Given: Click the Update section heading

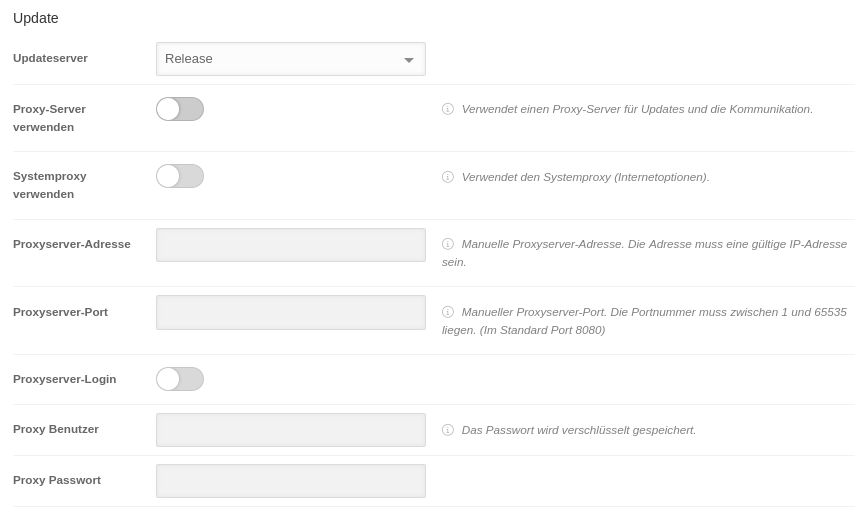Looking at the screenshot, I should tap(36, 18).
